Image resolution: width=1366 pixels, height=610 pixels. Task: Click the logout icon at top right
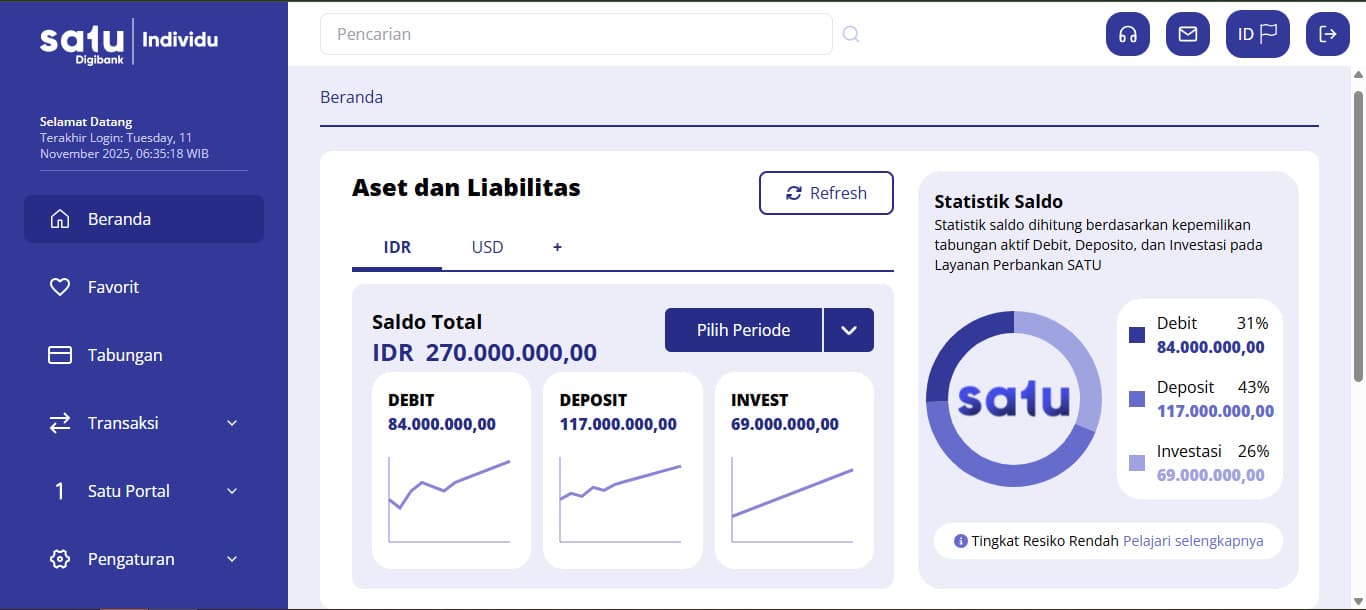click(x=1327, y=33)
